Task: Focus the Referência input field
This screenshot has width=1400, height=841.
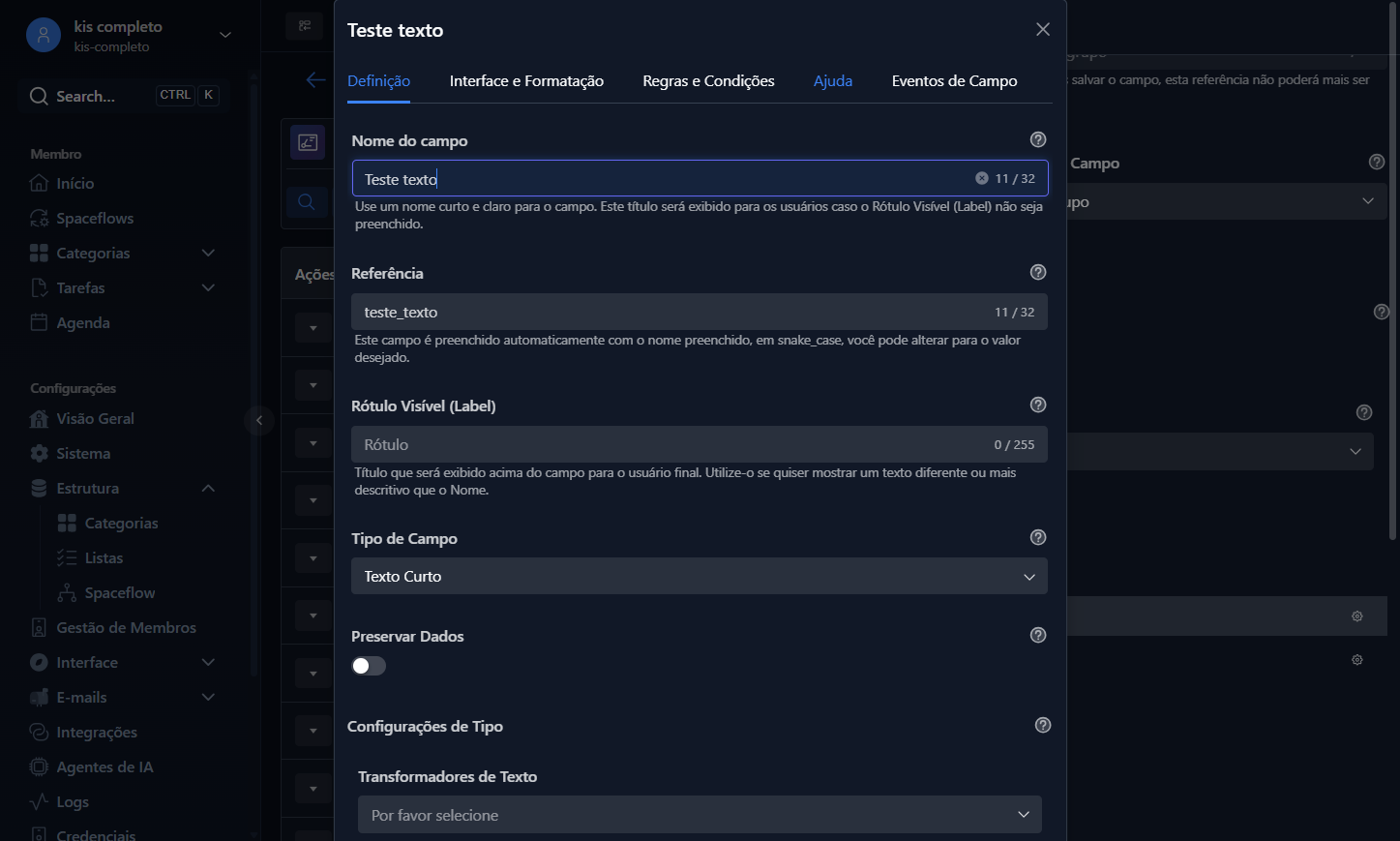Action: tap(700, 312)
